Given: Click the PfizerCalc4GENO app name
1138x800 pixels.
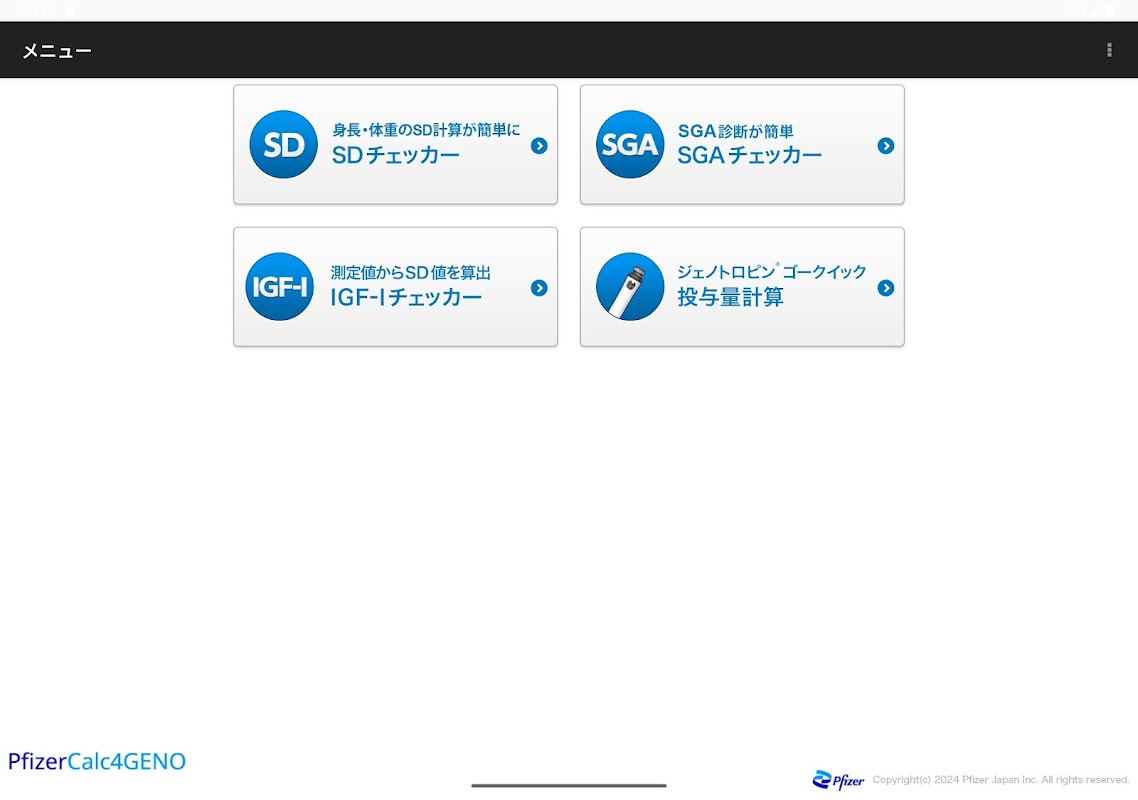Looking at the screenshot, I should pyautogui.click(x=97, y=761).
